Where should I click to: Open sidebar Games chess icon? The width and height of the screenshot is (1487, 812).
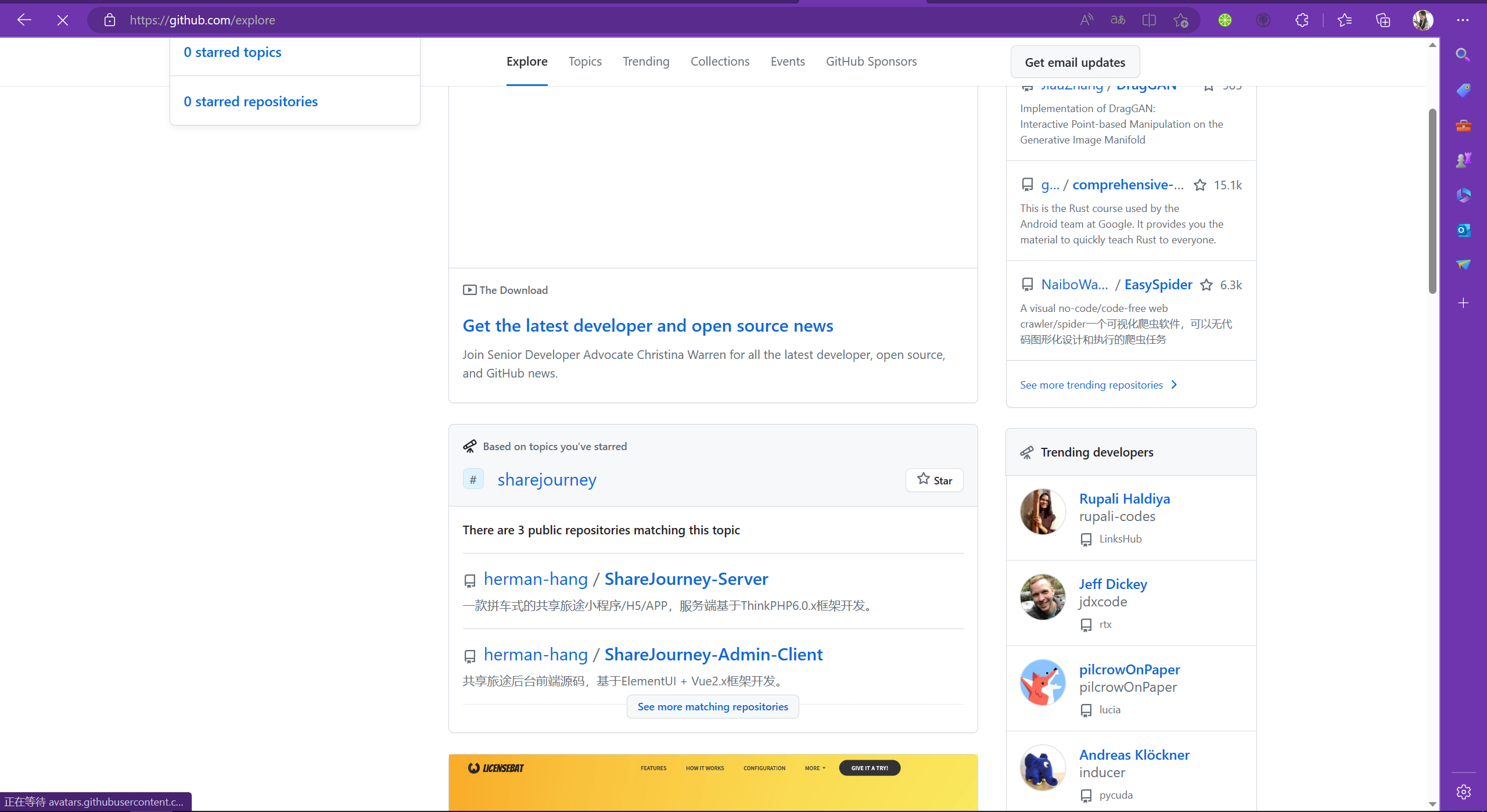click(x=1463, y=160)
